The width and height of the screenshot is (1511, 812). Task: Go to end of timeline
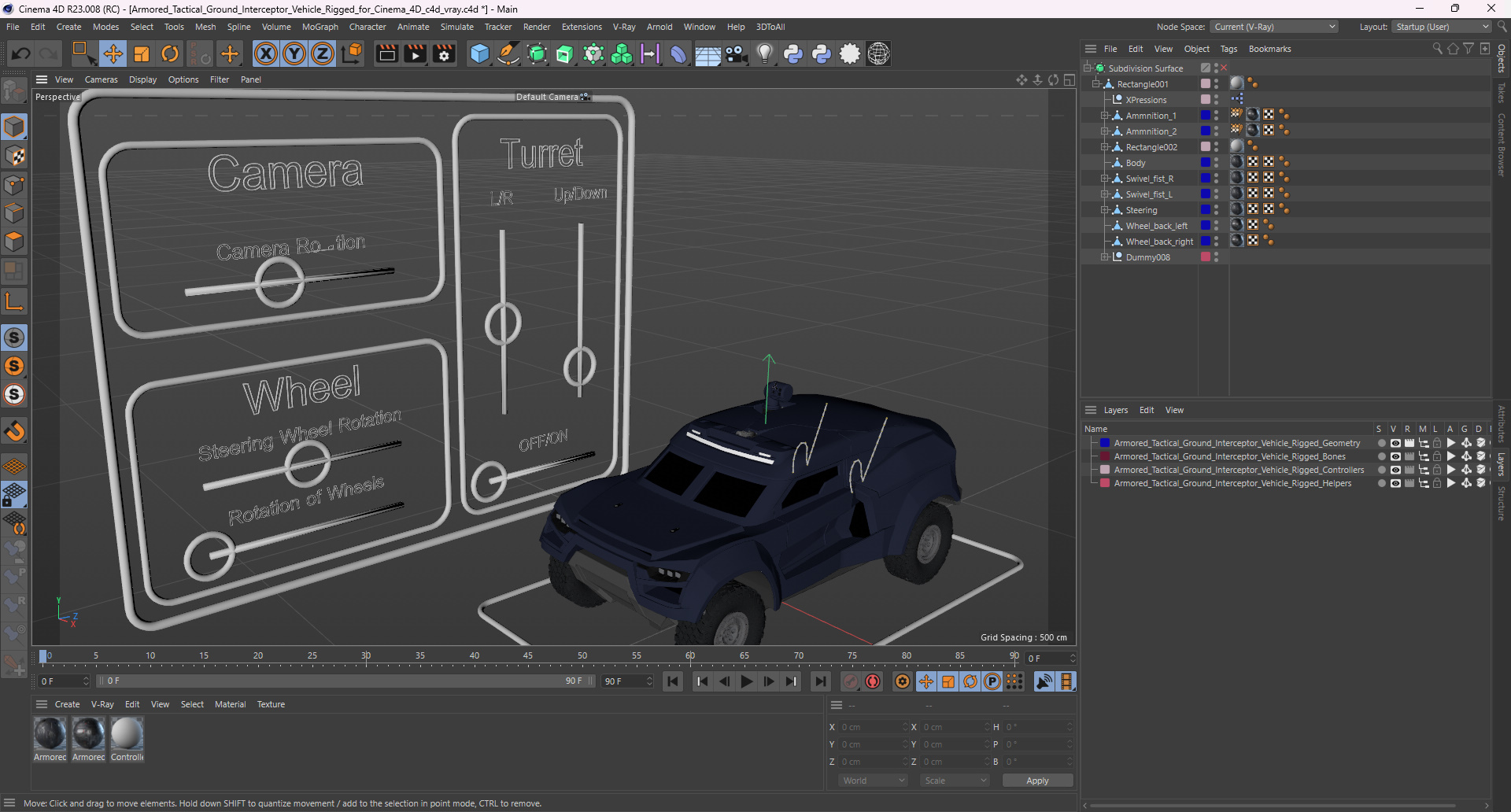tap(820, 681)
